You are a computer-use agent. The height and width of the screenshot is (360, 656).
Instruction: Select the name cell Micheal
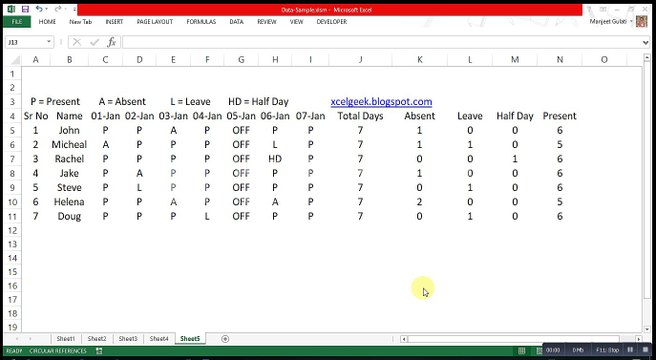point(69,145)
